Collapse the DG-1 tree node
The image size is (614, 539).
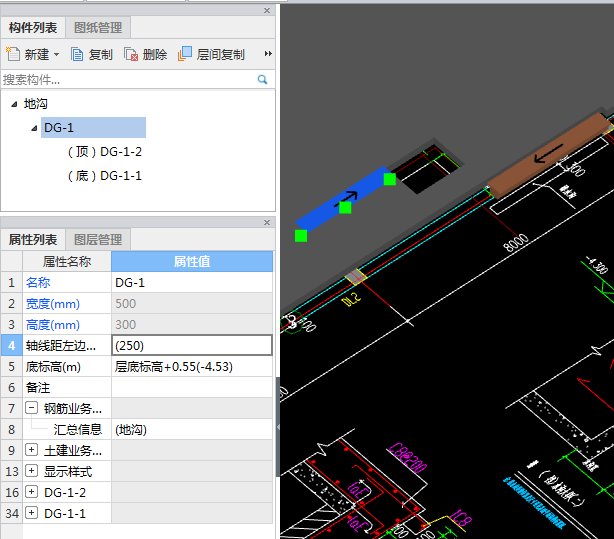click(x=34, y=128)
